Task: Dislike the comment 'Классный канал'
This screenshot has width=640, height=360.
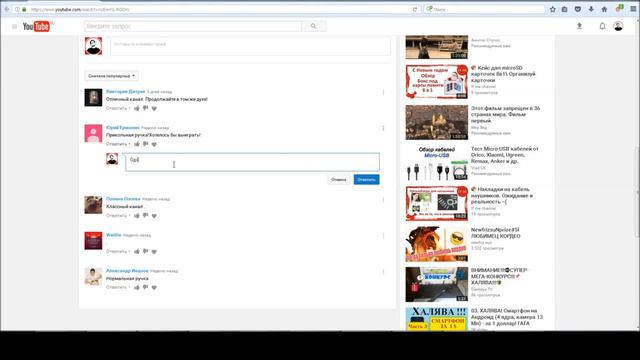Action: 145,216
